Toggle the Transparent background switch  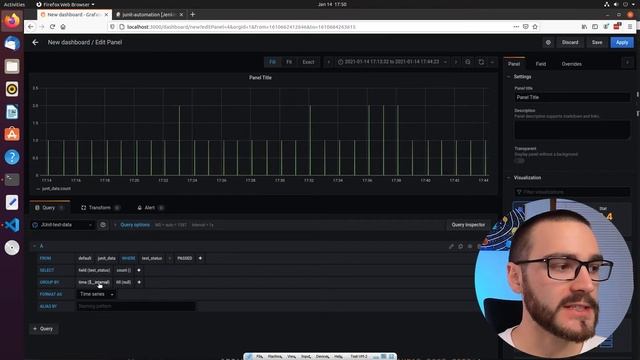pos(519,161)
